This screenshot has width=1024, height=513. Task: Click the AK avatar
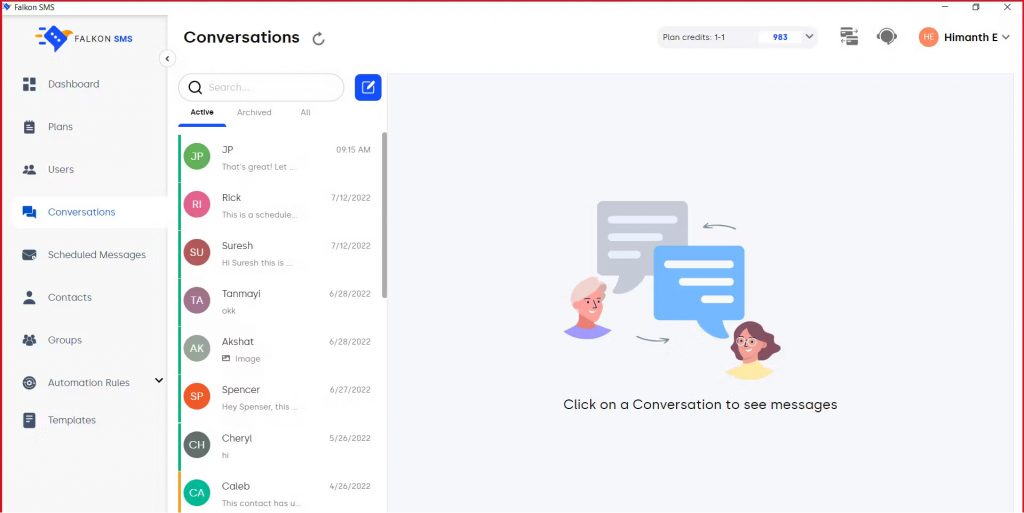click(197, 349)
